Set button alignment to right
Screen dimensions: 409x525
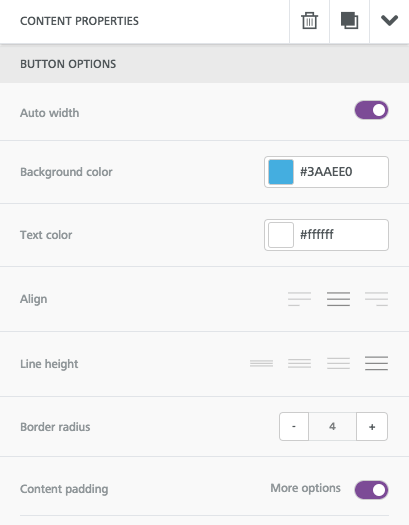tap(377, 299)
